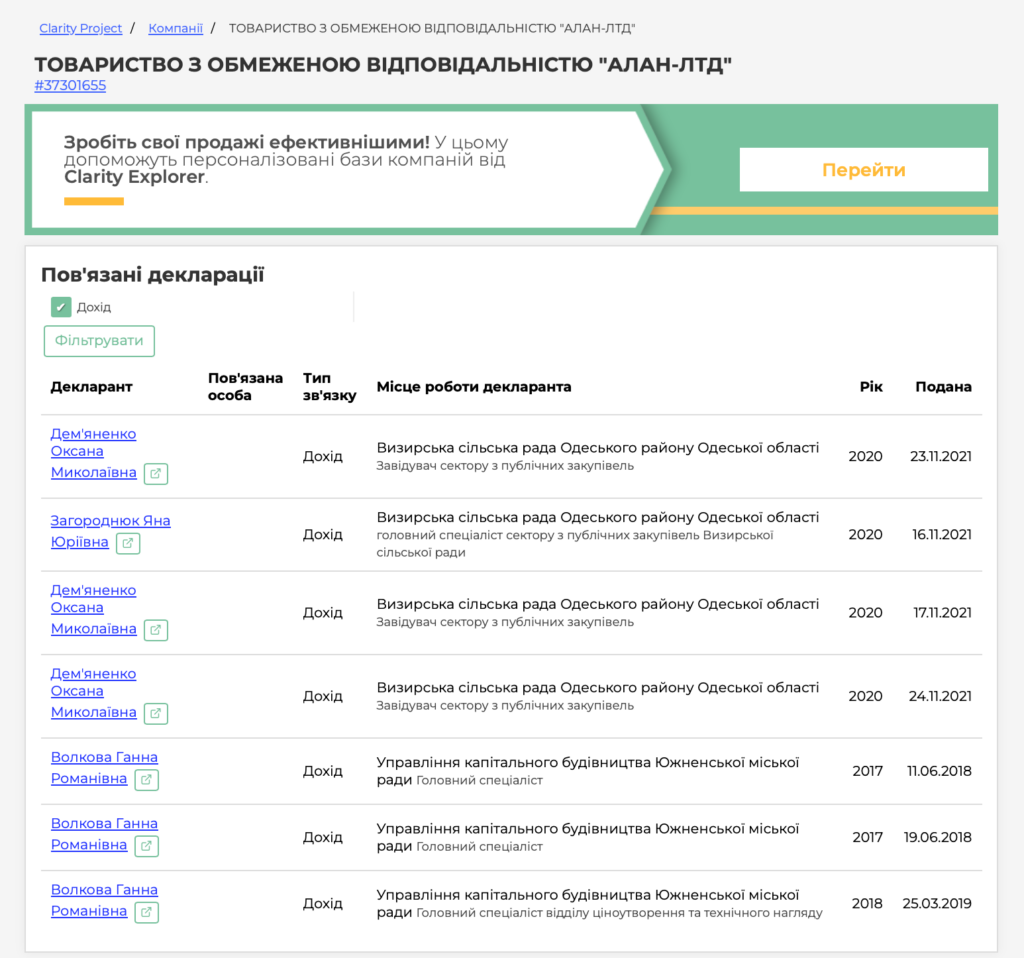
Task: Click company code #37301655 link
Action: [70, 86]
